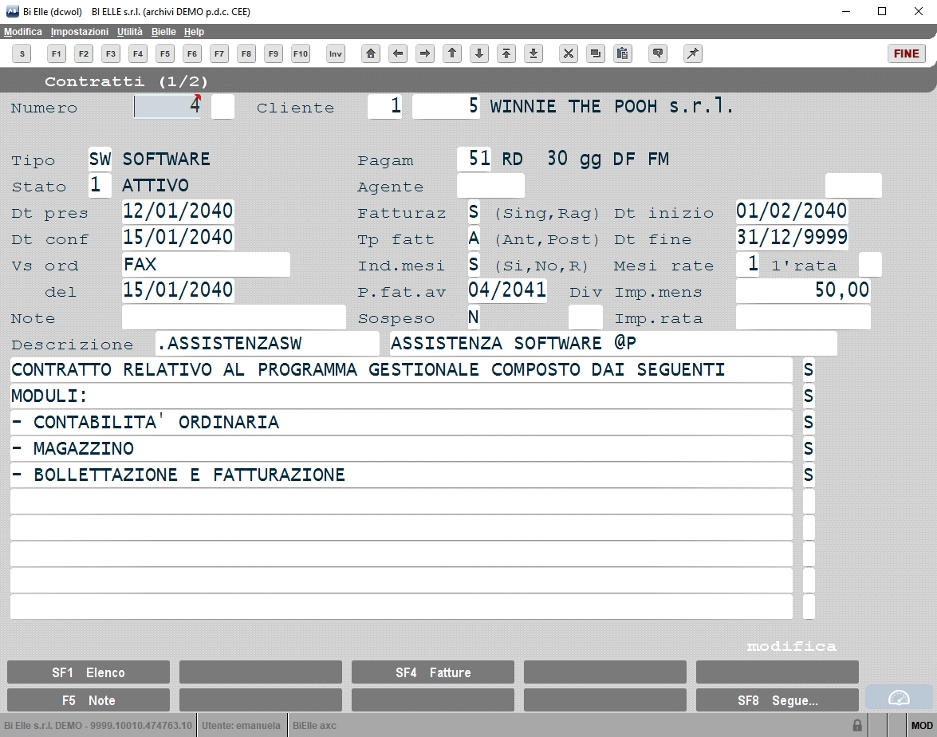This screenshot has width=937, height=737.
Task: Click the FINE button
Action: (x=907, y=54)
